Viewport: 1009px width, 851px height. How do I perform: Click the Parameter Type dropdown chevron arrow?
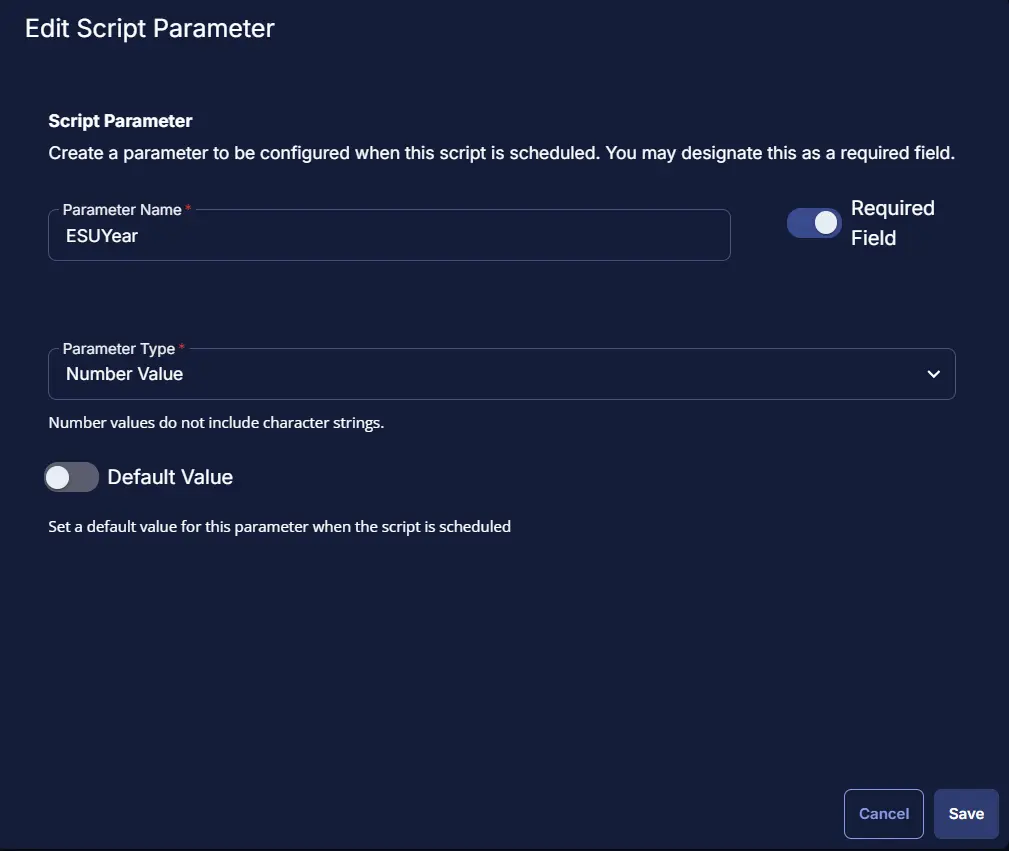(933, 374)
